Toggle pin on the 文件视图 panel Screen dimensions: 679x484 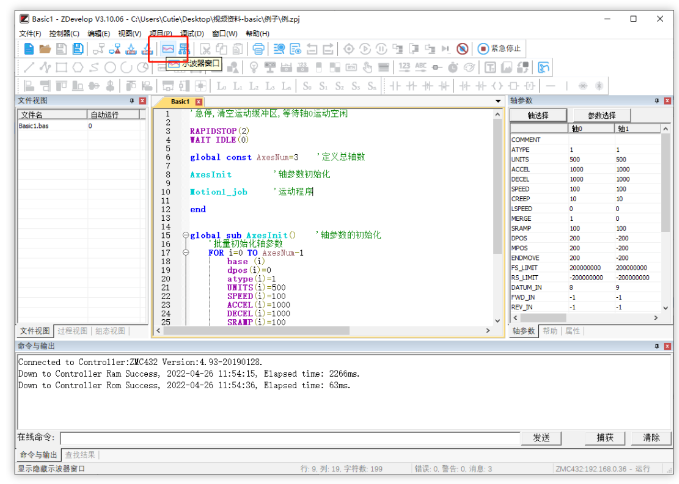coord(132,100)
